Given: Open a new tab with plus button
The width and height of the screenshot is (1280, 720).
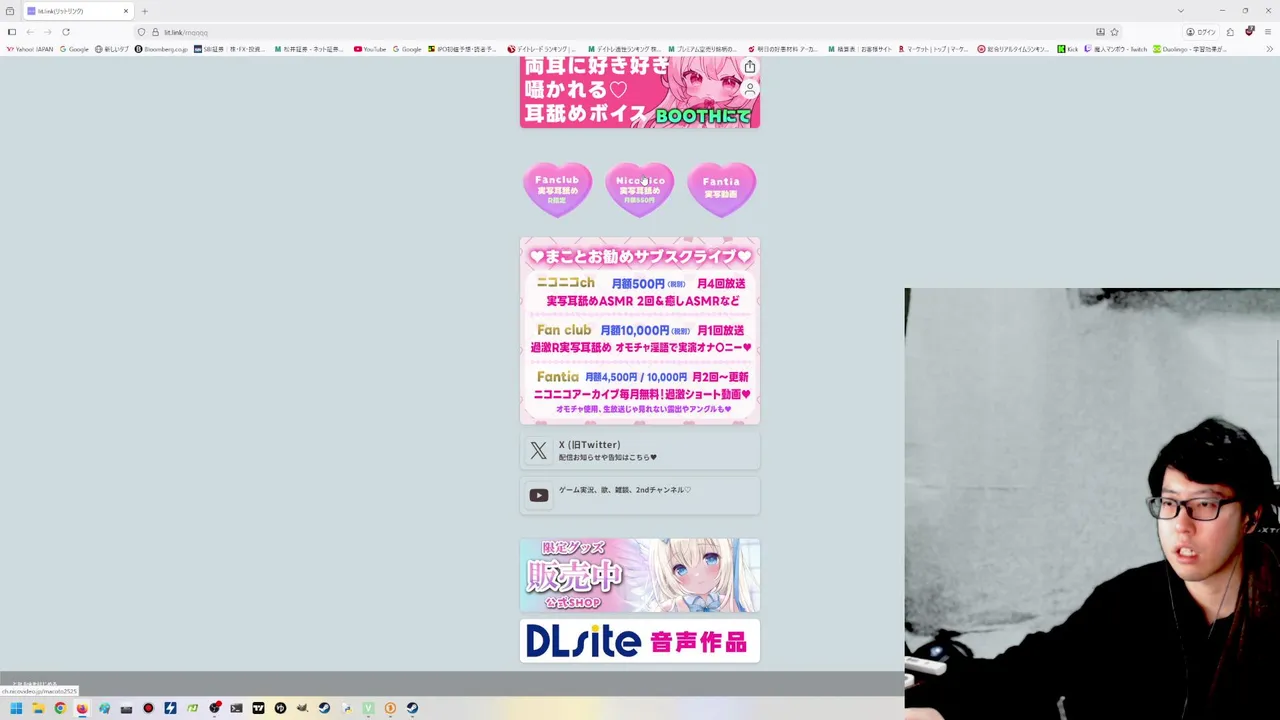Looking at the screenshot, I should point(144,11).
